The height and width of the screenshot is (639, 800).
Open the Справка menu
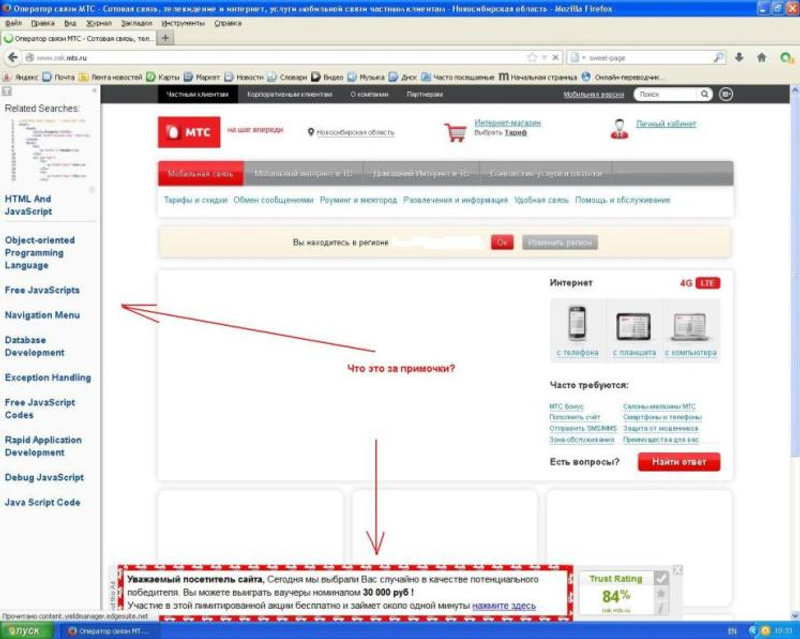(x=228, y=23)
